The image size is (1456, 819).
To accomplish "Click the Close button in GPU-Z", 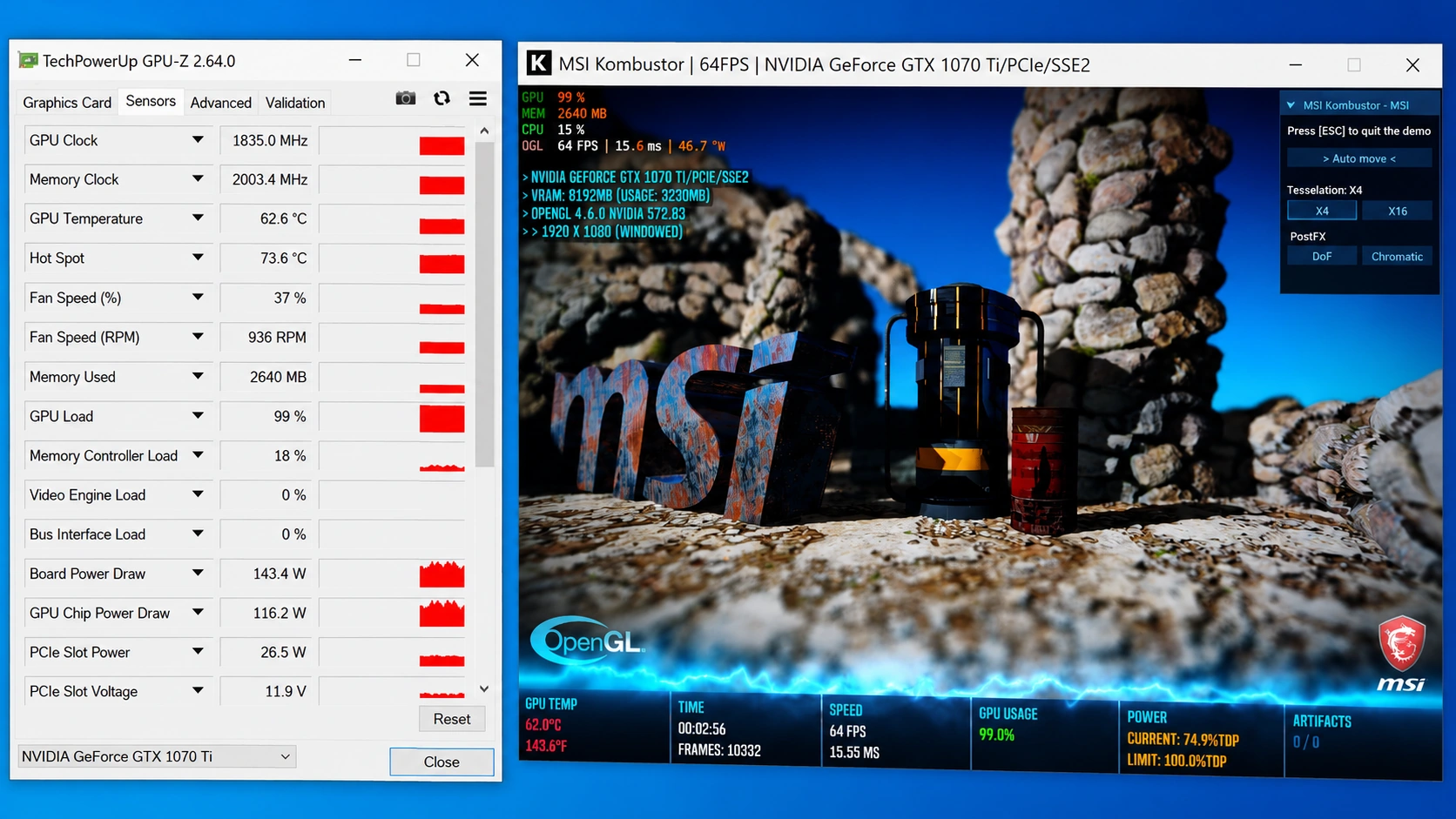I will [x=442, y=762].
